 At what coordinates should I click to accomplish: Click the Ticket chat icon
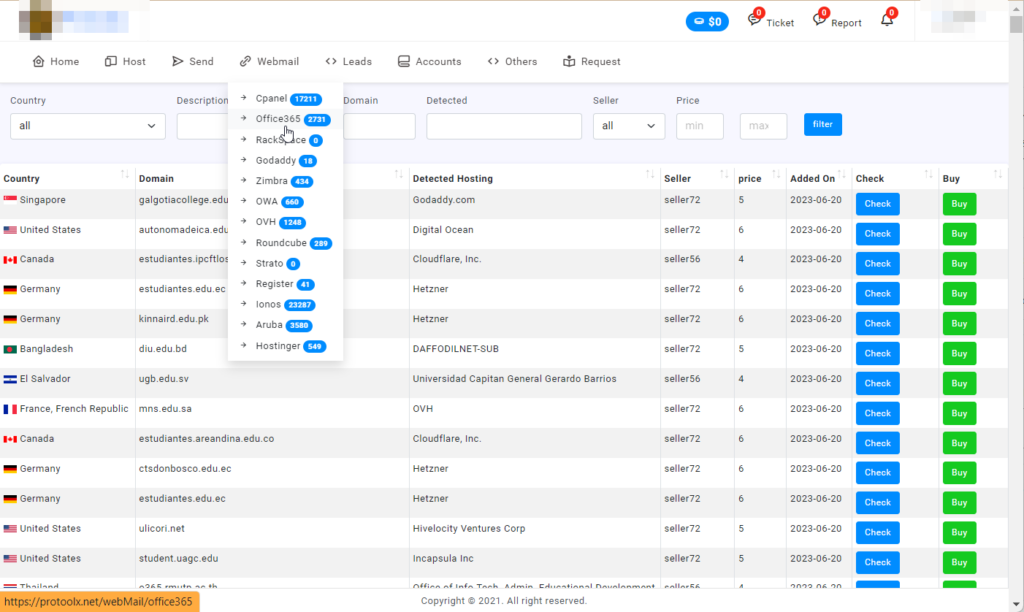755,21
